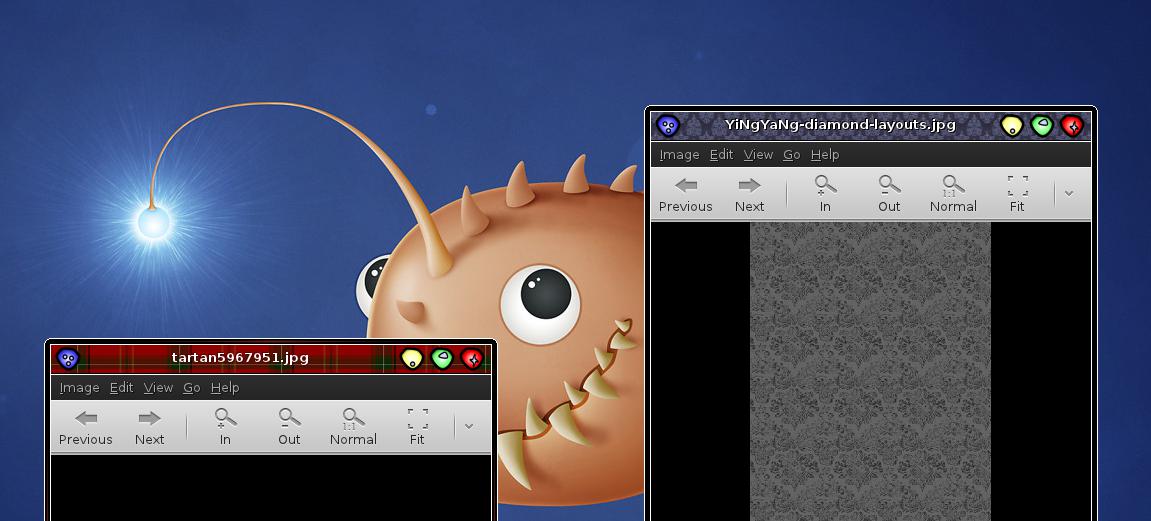Fit YiNgYaNg-diamond-layouts.jpg to window
This screenshot has width=1151, height=521.
(x=1017, y=194)
